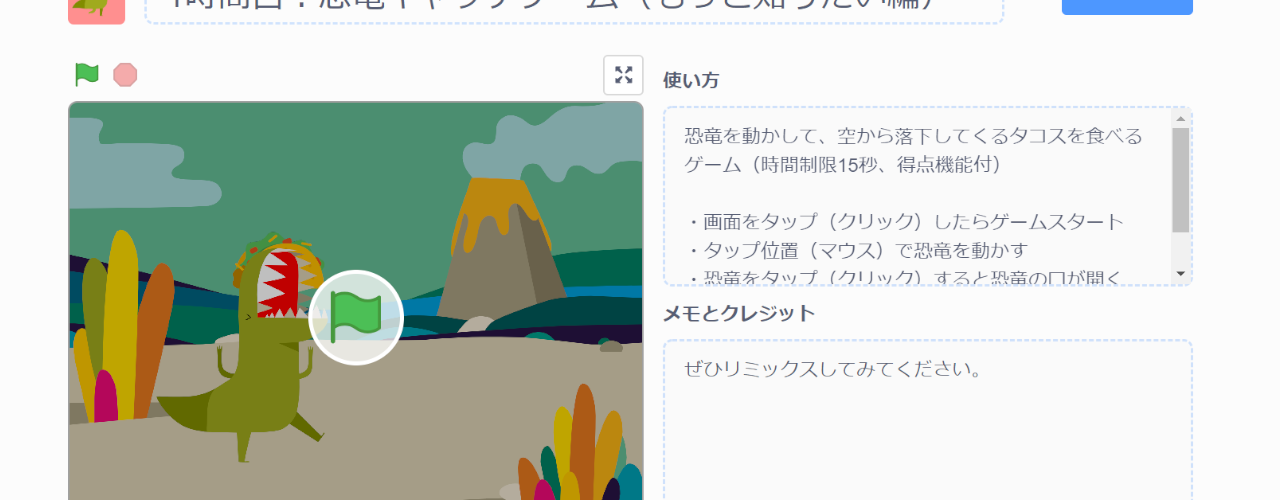
Task: Click the project title text field
Action: pos(574,8)
